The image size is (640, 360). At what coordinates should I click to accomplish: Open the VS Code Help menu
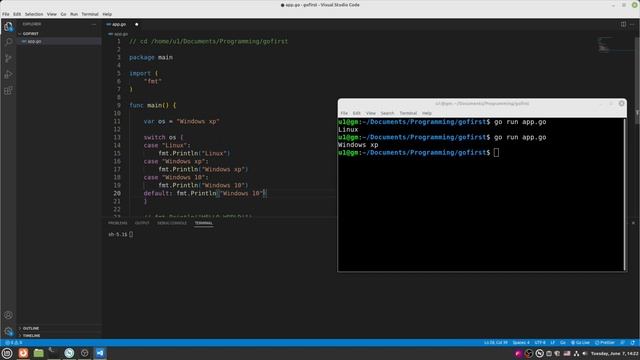coord(107,14)
